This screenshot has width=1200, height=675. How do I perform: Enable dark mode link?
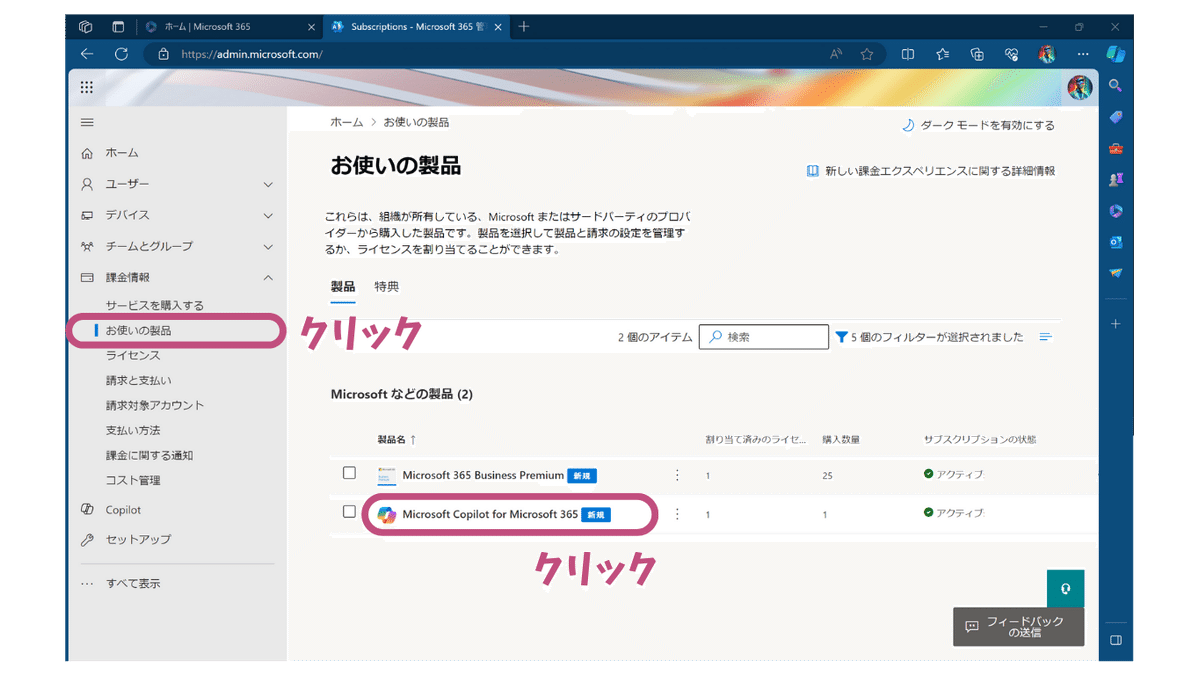click(x=978, y=125)
